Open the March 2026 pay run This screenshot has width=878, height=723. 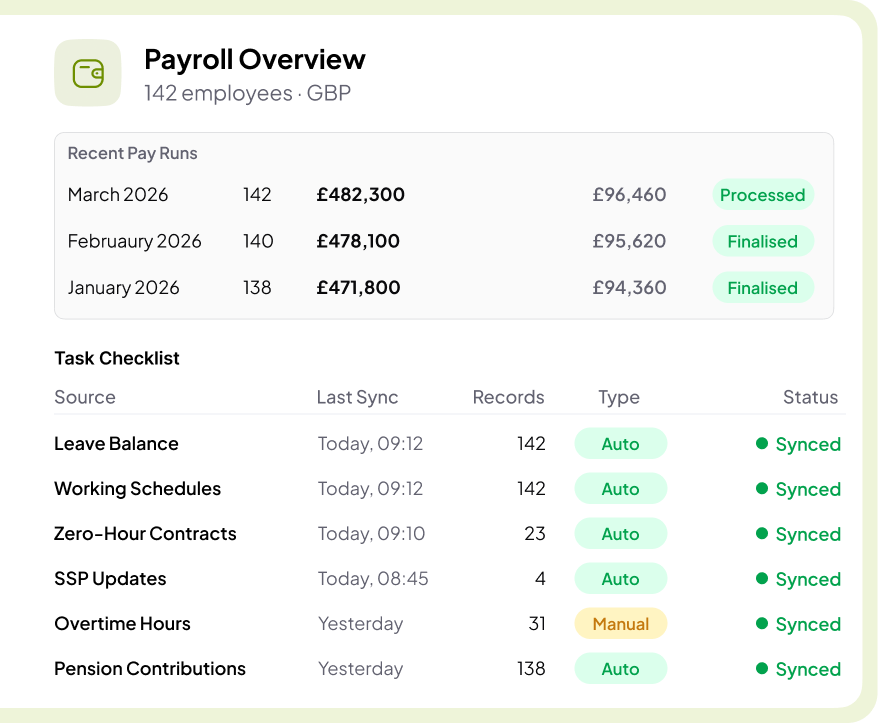click(118, 195)
